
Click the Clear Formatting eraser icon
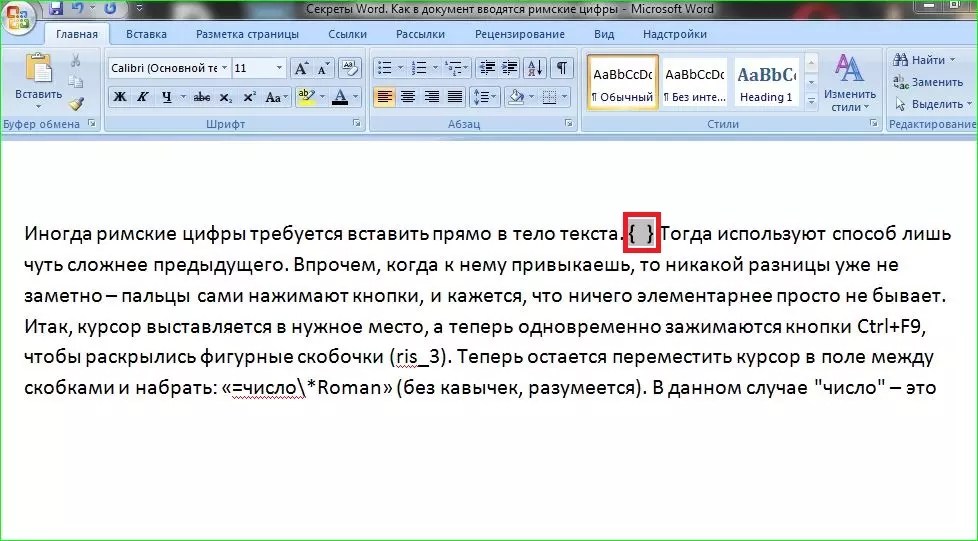349,68
